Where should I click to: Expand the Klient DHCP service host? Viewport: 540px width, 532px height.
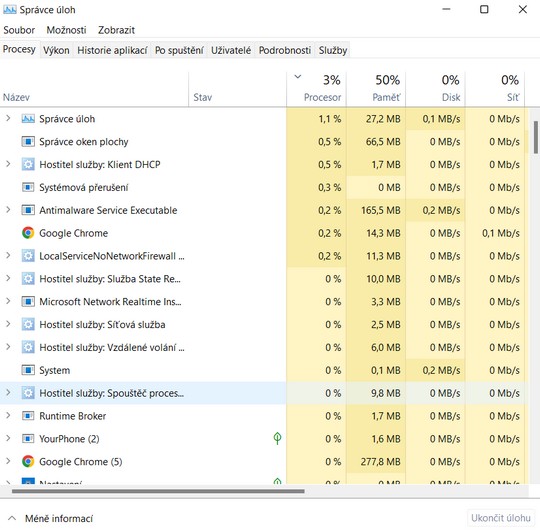pyautogui.click(x=8, y=164)
